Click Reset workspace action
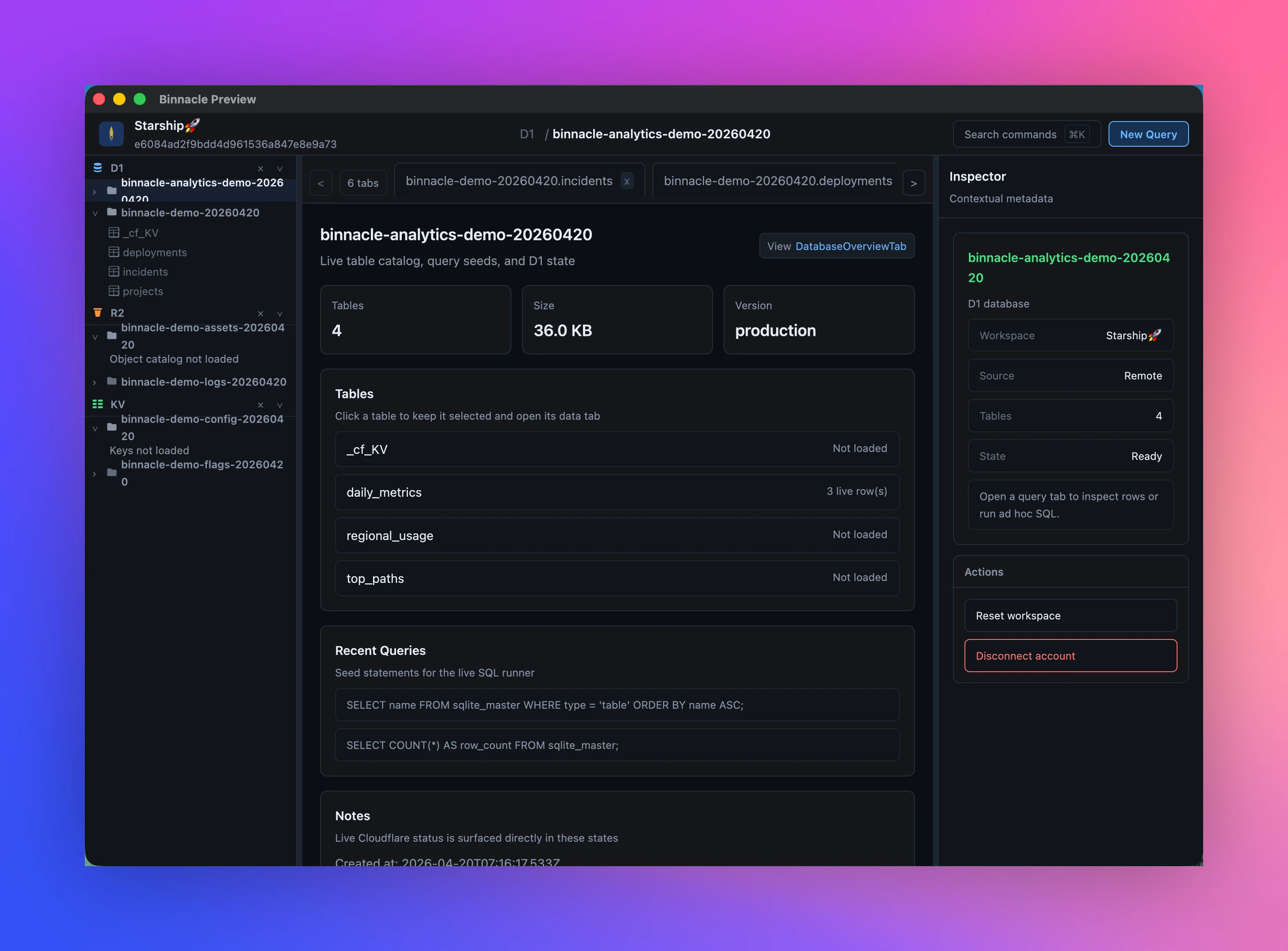 click(1071, 616)
